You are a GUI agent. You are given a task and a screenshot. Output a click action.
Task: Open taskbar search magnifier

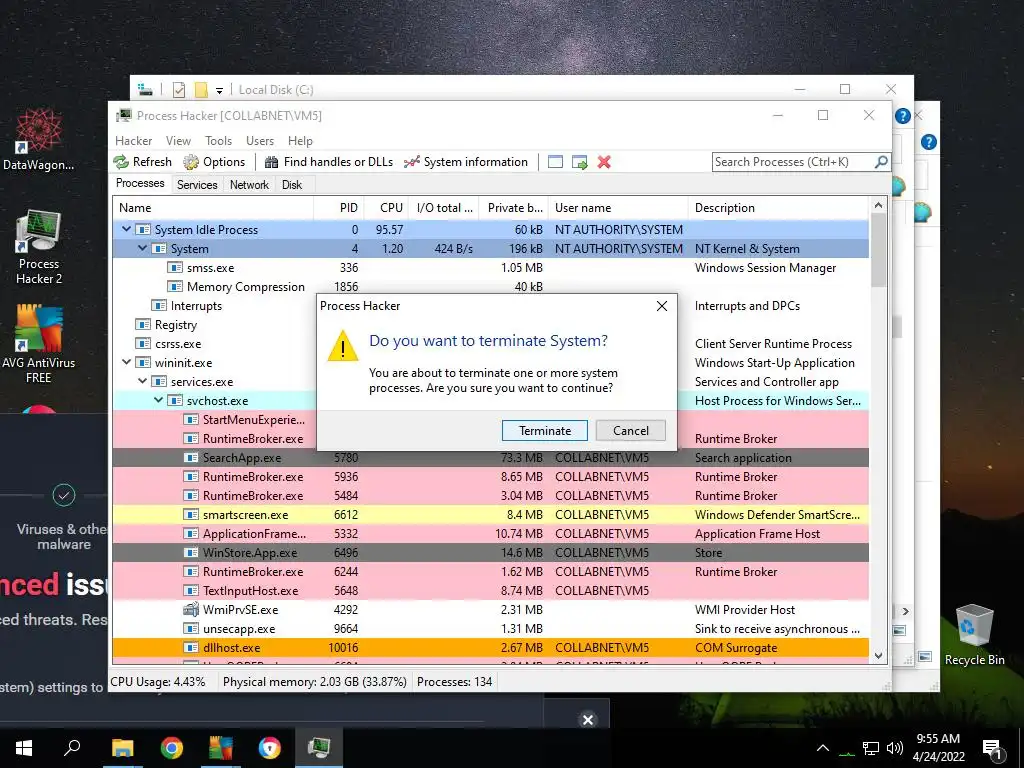click(x=72, y=748)
